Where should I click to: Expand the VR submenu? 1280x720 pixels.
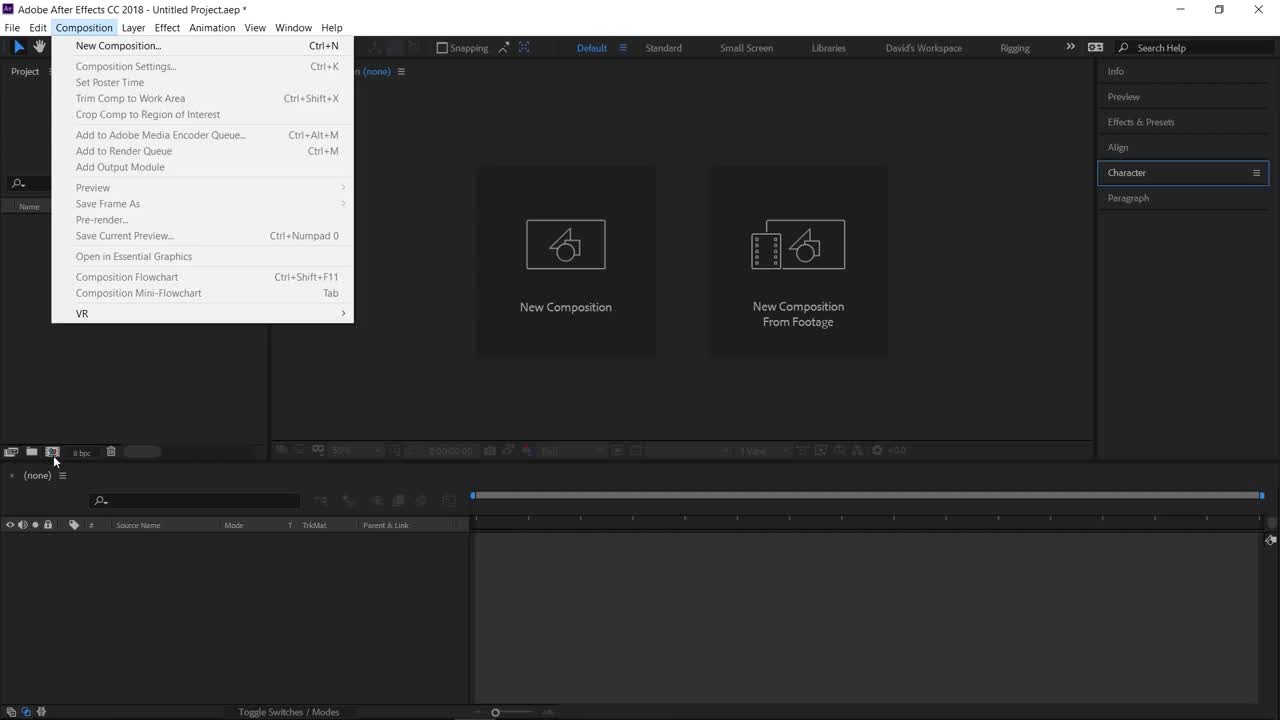(x=203, y=314)
